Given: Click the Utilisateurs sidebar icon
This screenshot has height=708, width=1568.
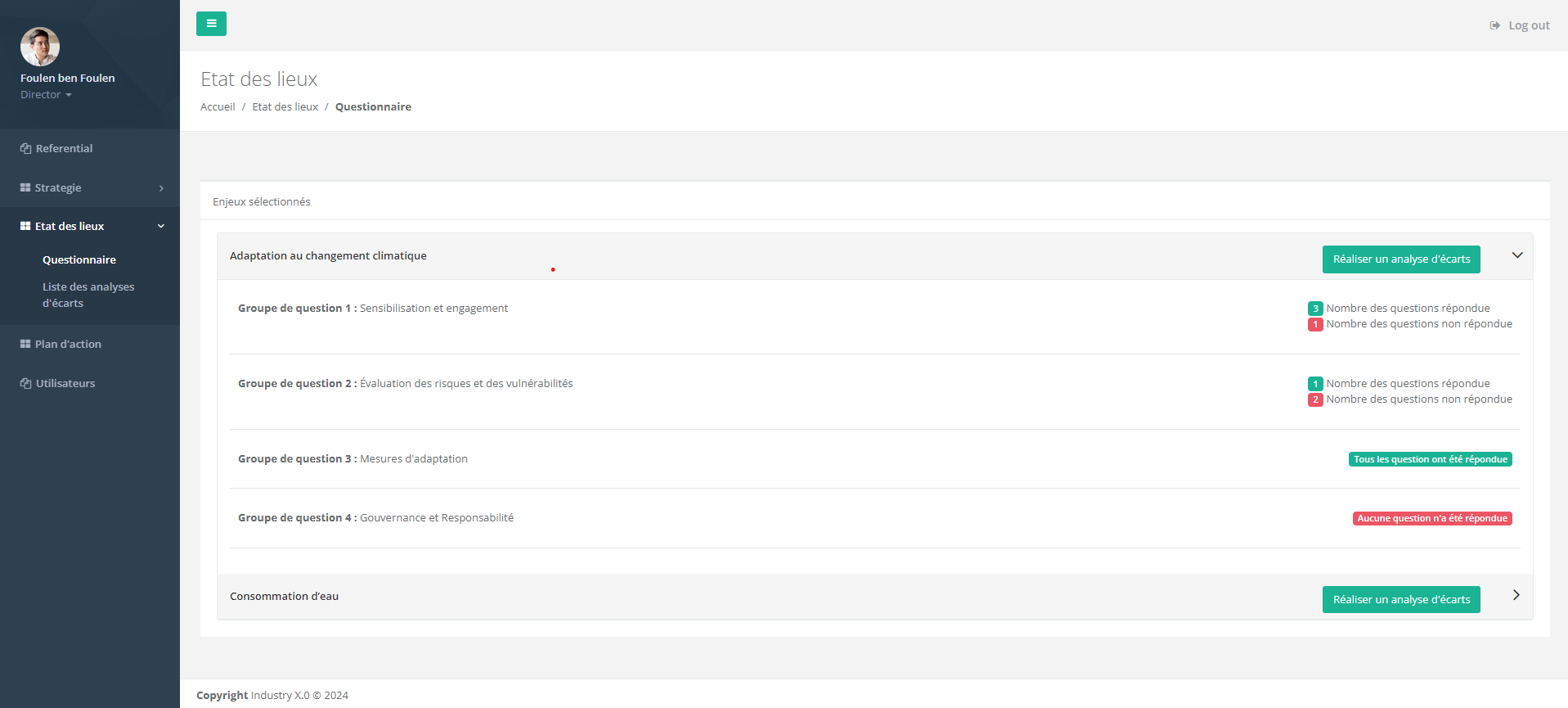Looking at the screenshot, I should click(x=25, y=384).
